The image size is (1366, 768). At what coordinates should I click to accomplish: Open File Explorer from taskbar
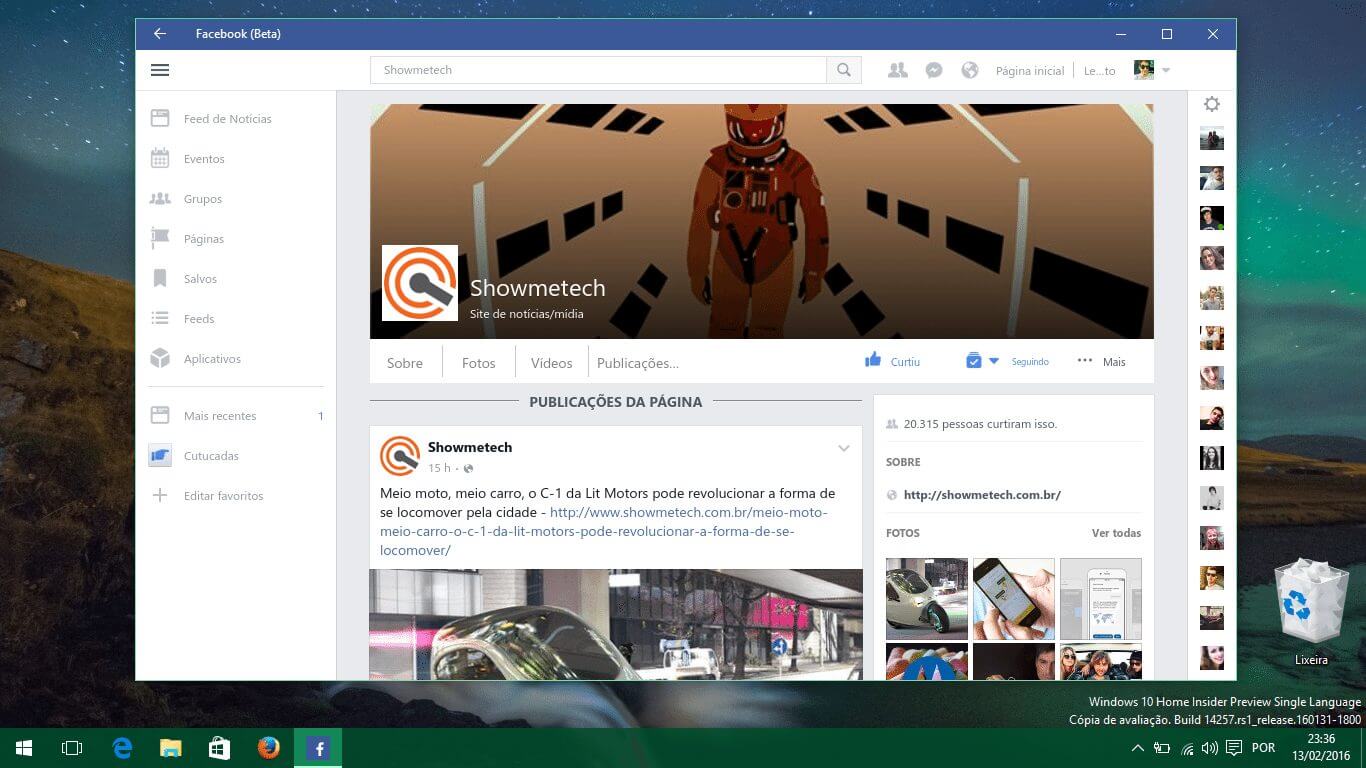(171, 748)
